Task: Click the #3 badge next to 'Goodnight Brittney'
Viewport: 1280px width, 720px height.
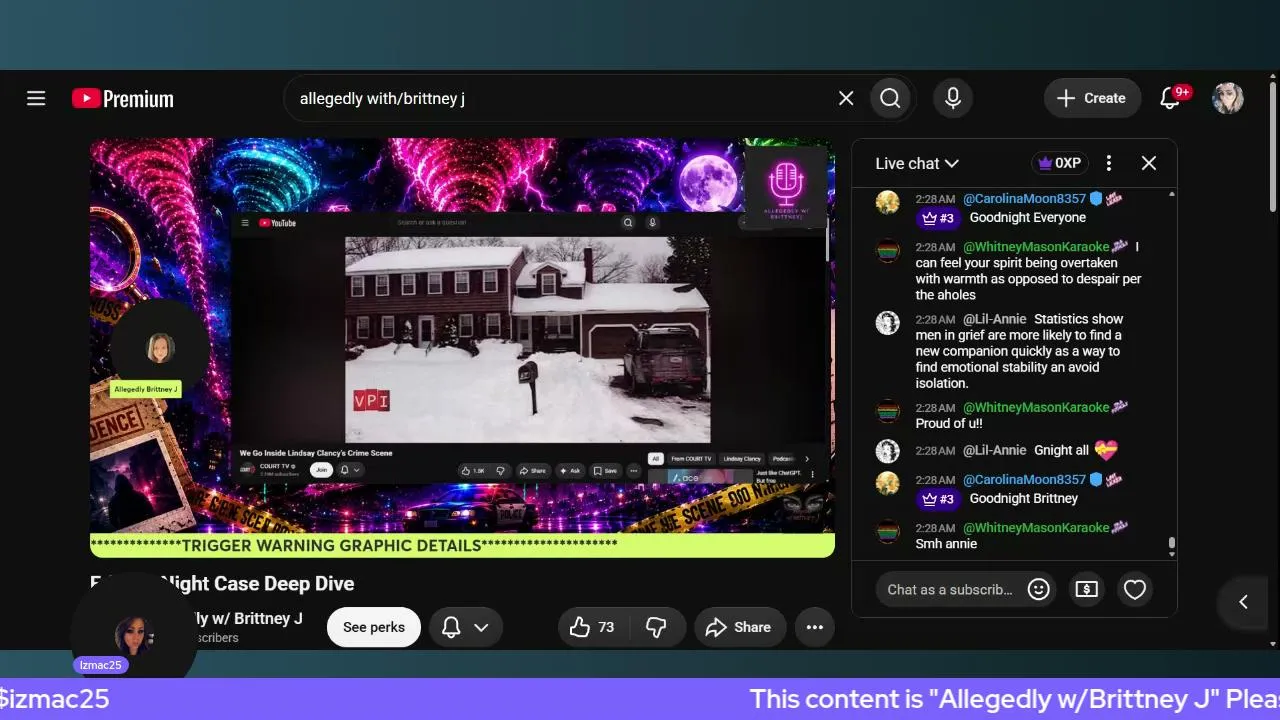Action: tap(938, 499)
